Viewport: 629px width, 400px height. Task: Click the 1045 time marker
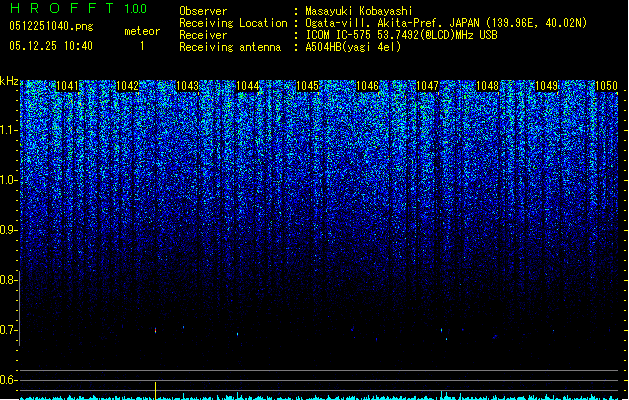[x=307, y=86]
